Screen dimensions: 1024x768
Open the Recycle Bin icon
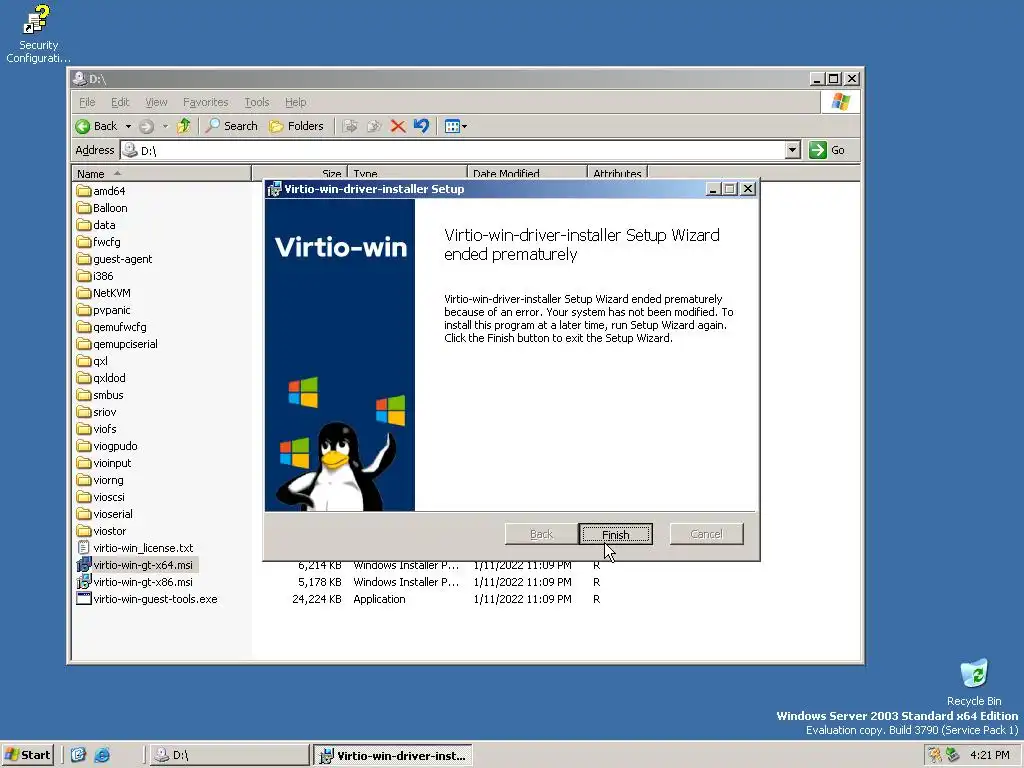point(974,682)
